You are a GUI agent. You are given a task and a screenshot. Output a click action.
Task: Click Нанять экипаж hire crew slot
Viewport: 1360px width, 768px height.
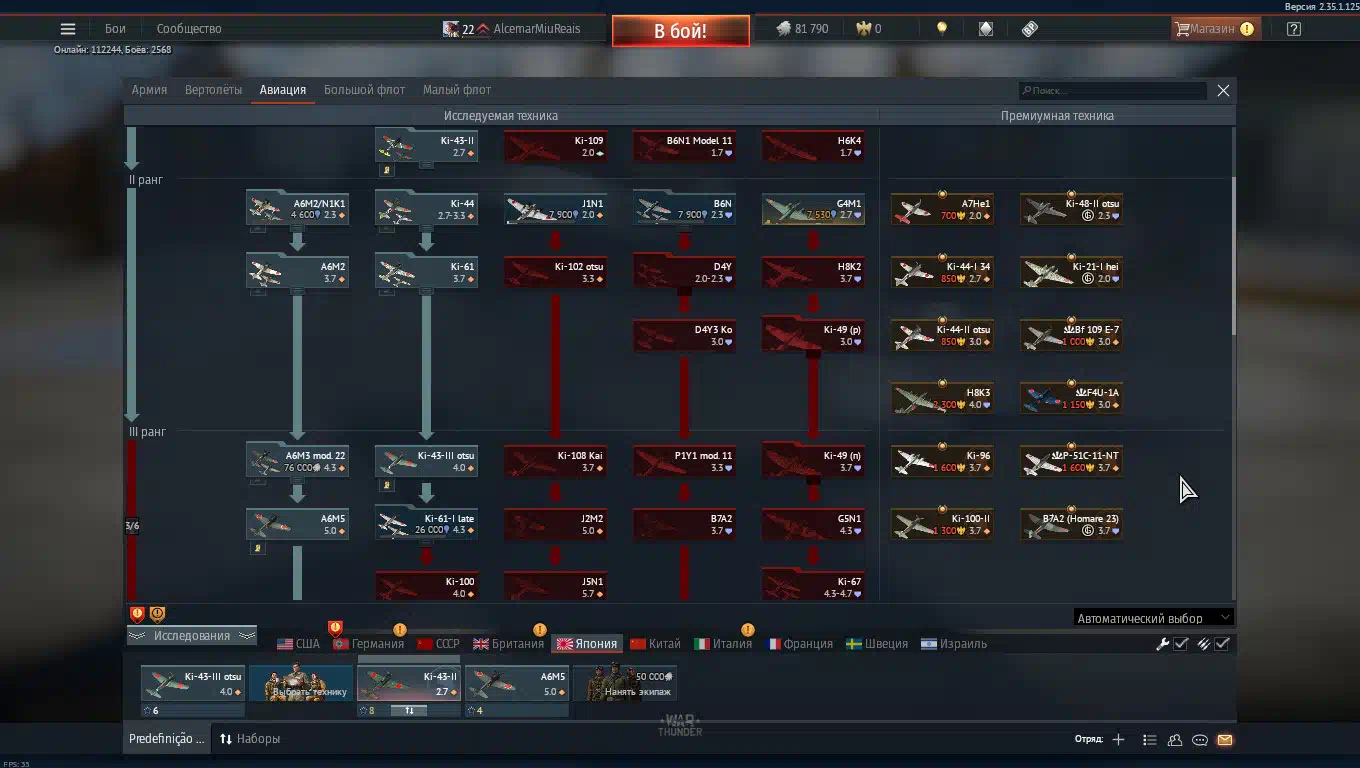pyautogui.click(x=625, y=684)
